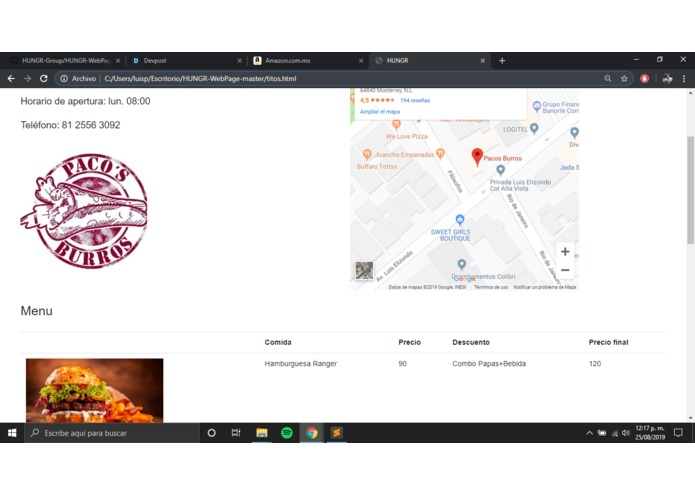This screenshot has height=494, width=695.
Task: Click the 'Teléfono: 81 2556 3092' text
Action: pyautogui.click(x=70, y=125)
